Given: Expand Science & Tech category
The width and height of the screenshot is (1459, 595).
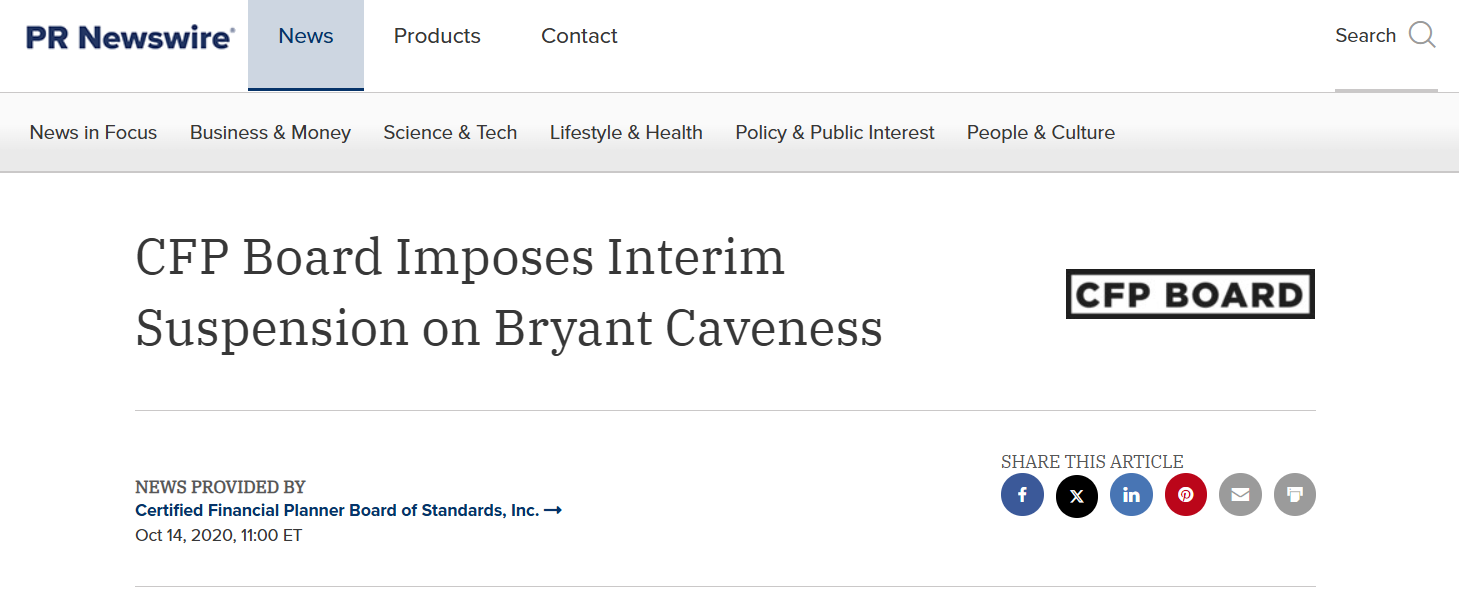Looking at the screenshot, I should [450, 133].
